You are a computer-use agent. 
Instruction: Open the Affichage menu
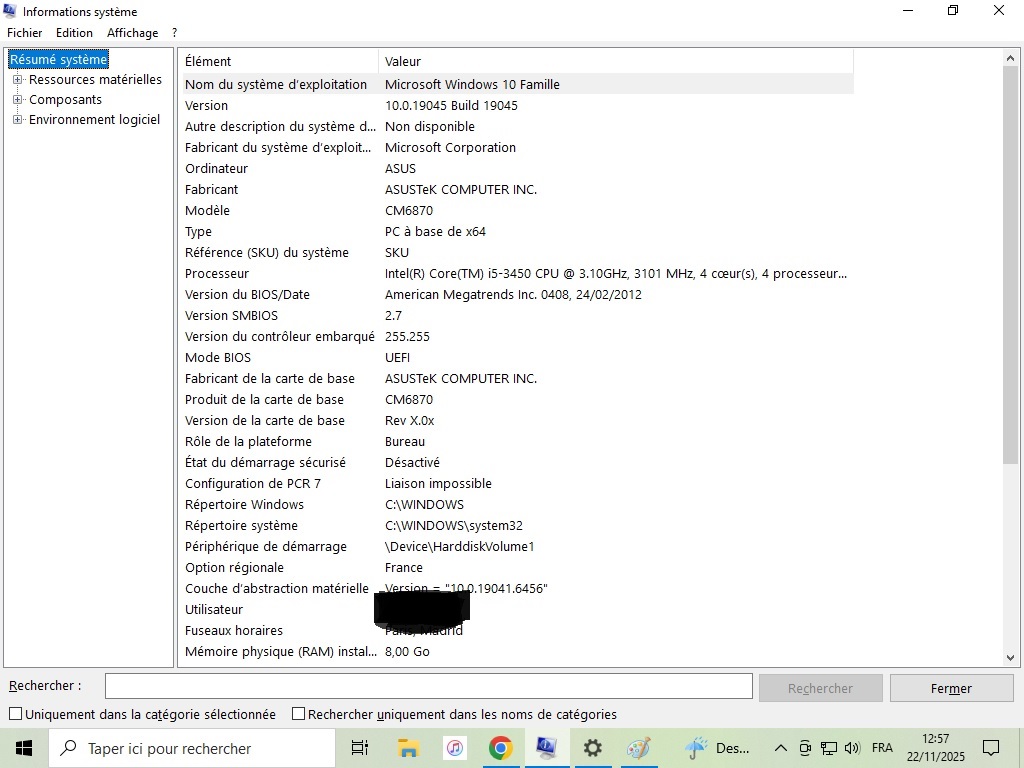point(133,33)
